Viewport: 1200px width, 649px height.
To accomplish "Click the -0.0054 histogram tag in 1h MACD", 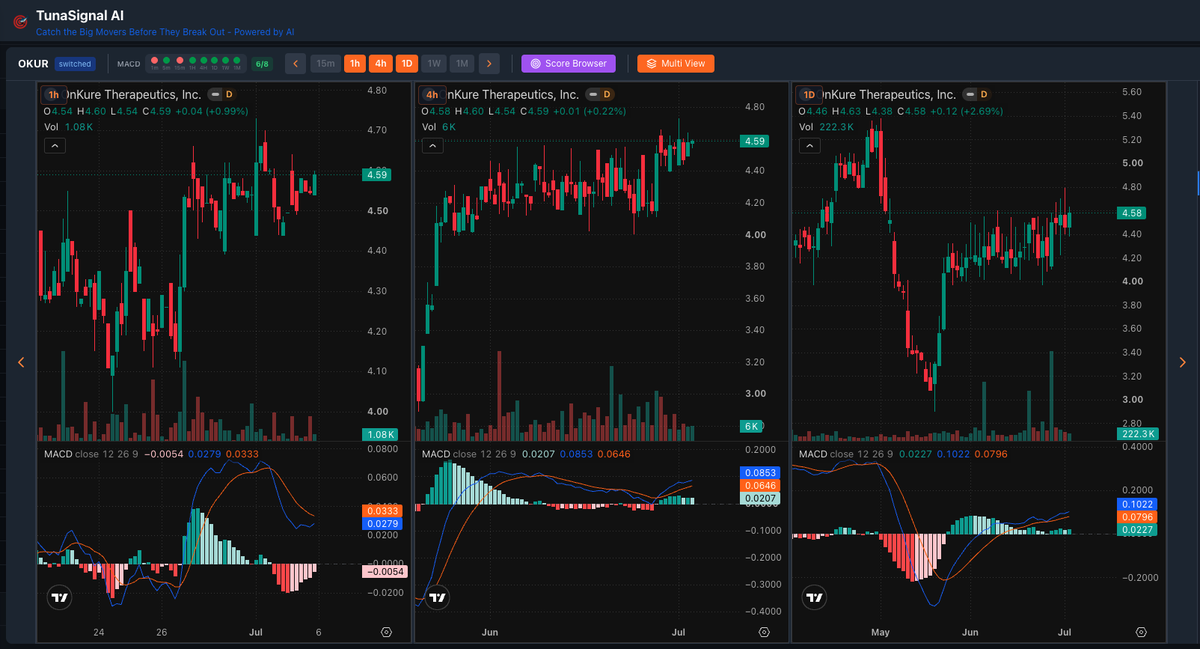I will pos(384,571).
